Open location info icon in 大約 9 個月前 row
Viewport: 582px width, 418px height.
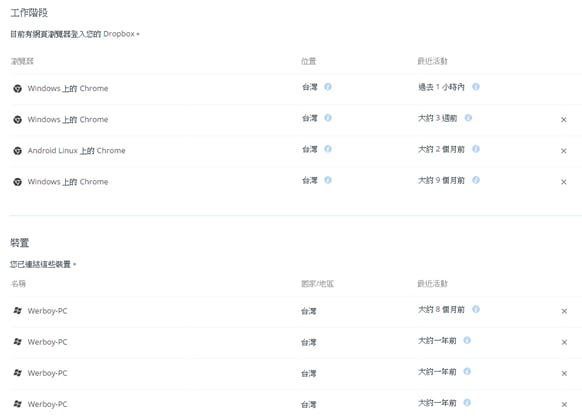point(328,180)
